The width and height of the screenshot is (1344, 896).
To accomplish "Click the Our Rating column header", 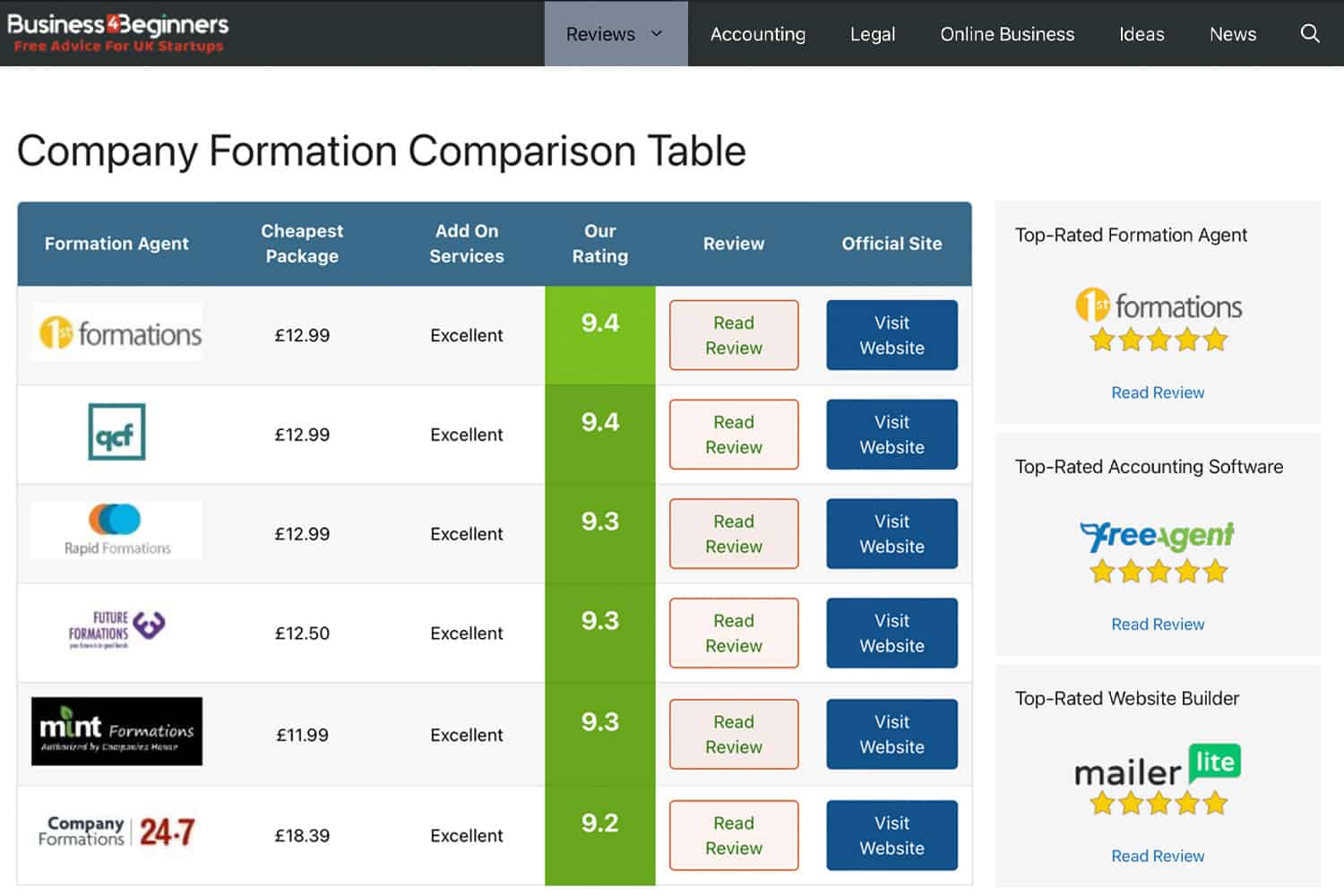I will pos(600,244).
